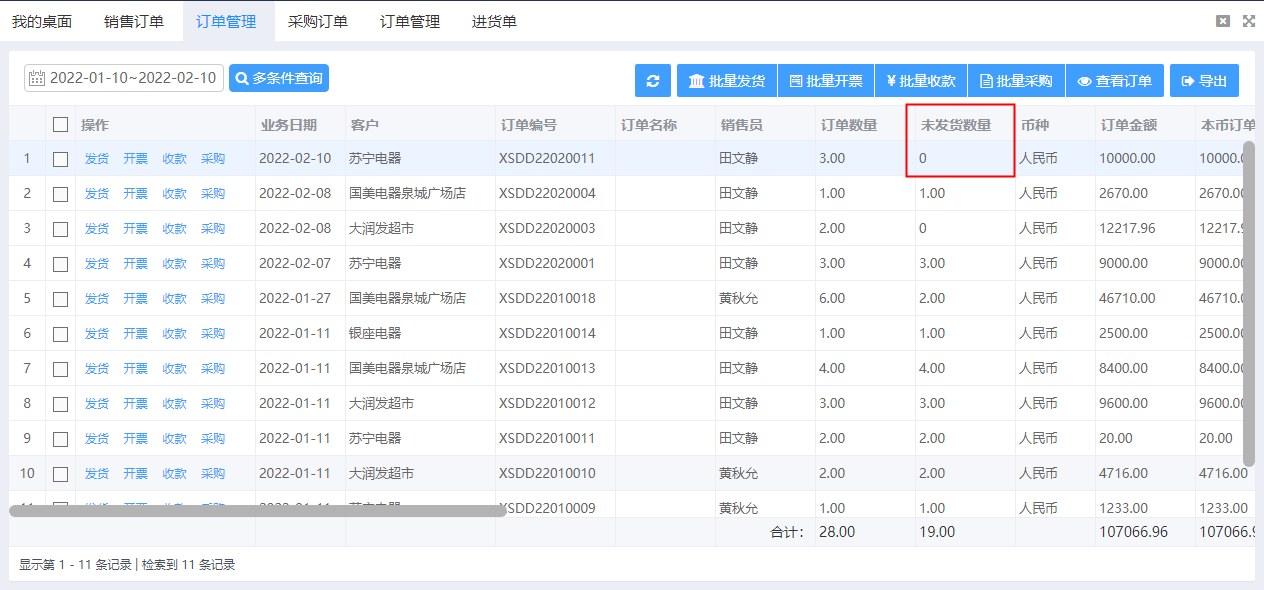Click 订单名称 column header
The height and width of the screenshot is (590, 1264).
tap(665, 125)
